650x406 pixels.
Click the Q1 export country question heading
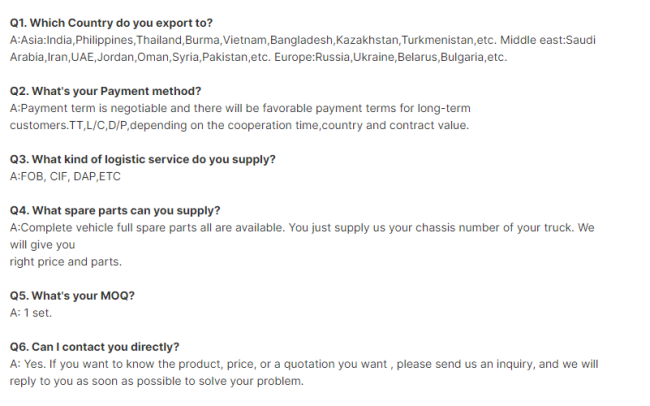coord(111,23)
